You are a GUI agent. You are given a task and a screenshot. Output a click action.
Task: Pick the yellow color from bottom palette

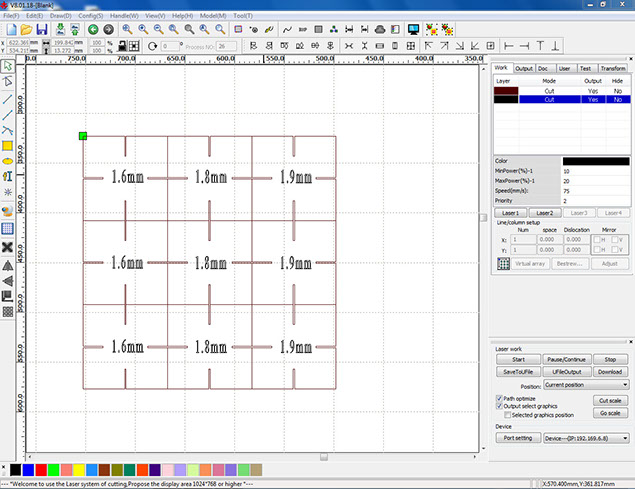click(79, 470)
